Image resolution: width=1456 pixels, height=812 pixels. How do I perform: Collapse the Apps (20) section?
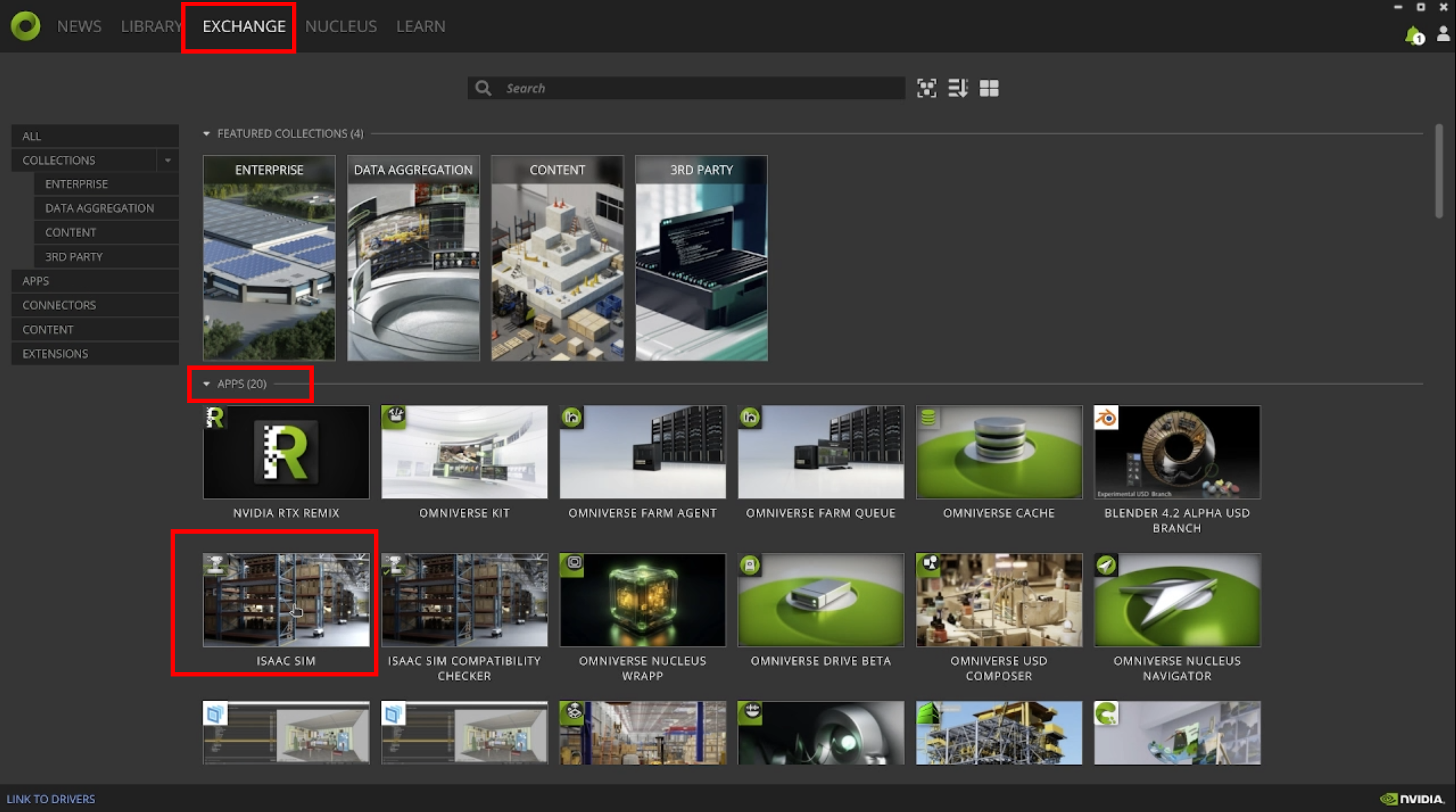point(206,384)
